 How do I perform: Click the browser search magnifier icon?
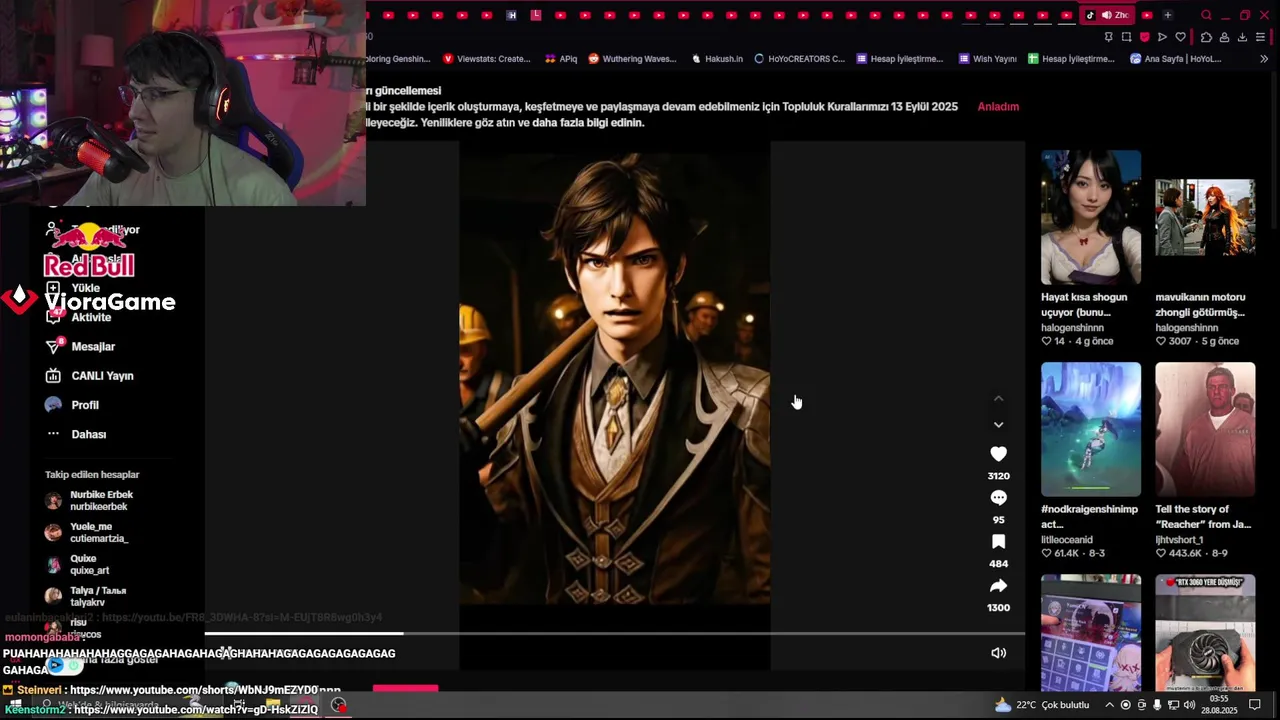click(1206, 15)
